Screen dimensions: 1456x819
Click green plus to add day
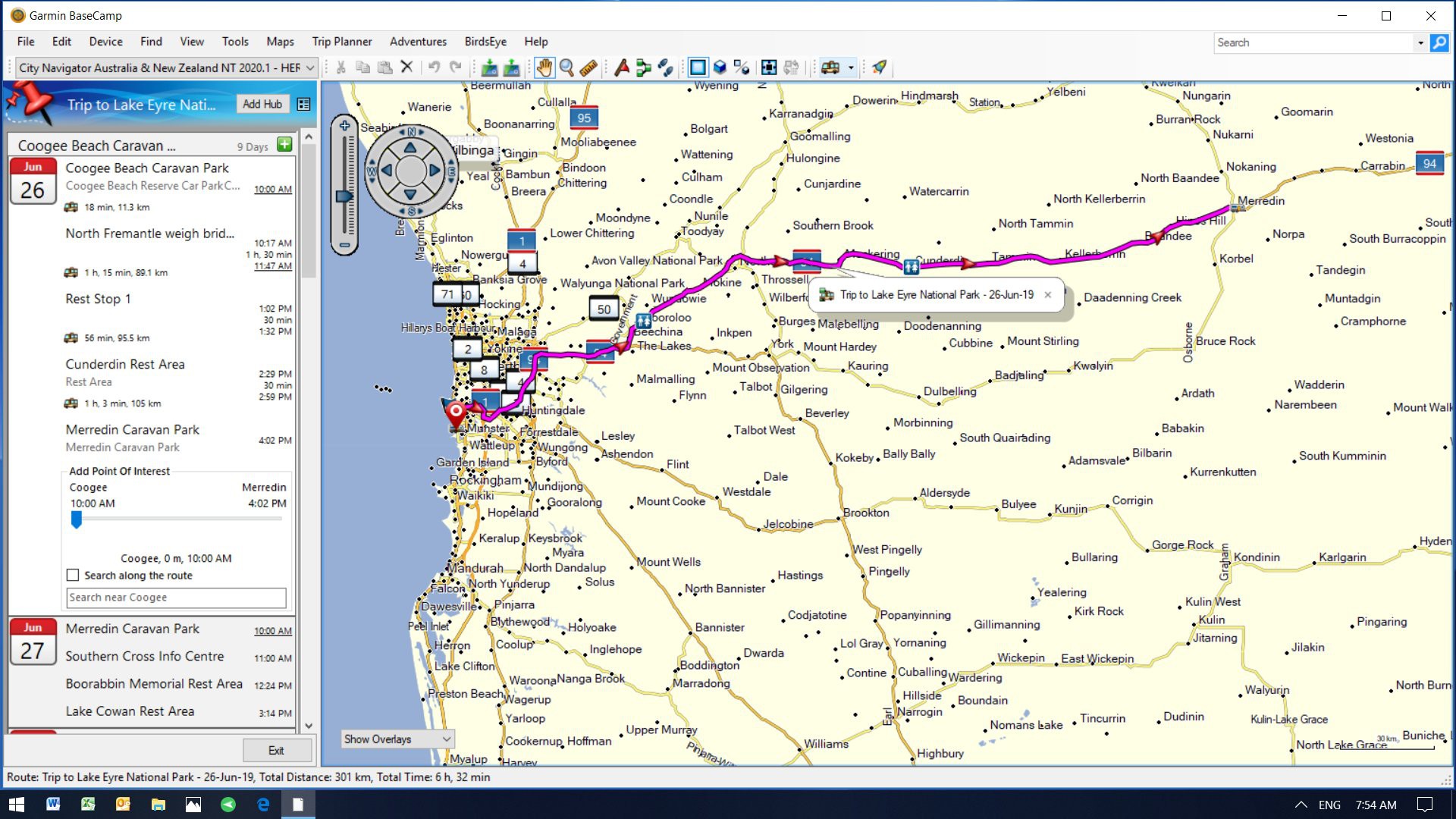click(285, 144)
